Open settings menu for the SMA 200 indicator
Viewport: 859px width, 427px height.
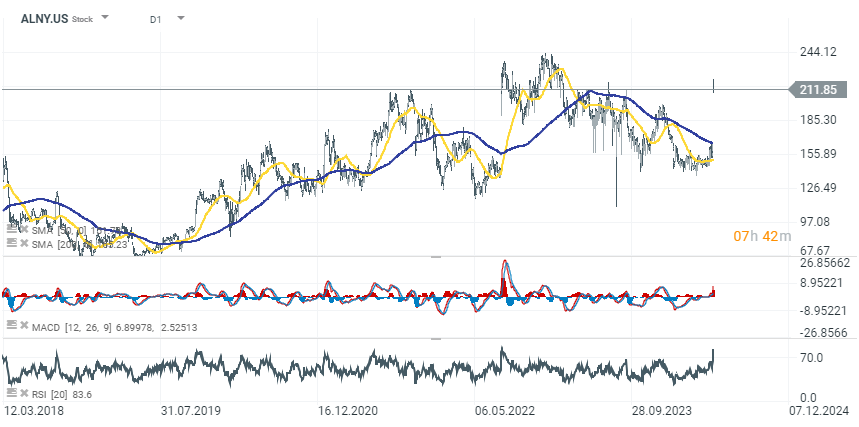pos(11,243)
